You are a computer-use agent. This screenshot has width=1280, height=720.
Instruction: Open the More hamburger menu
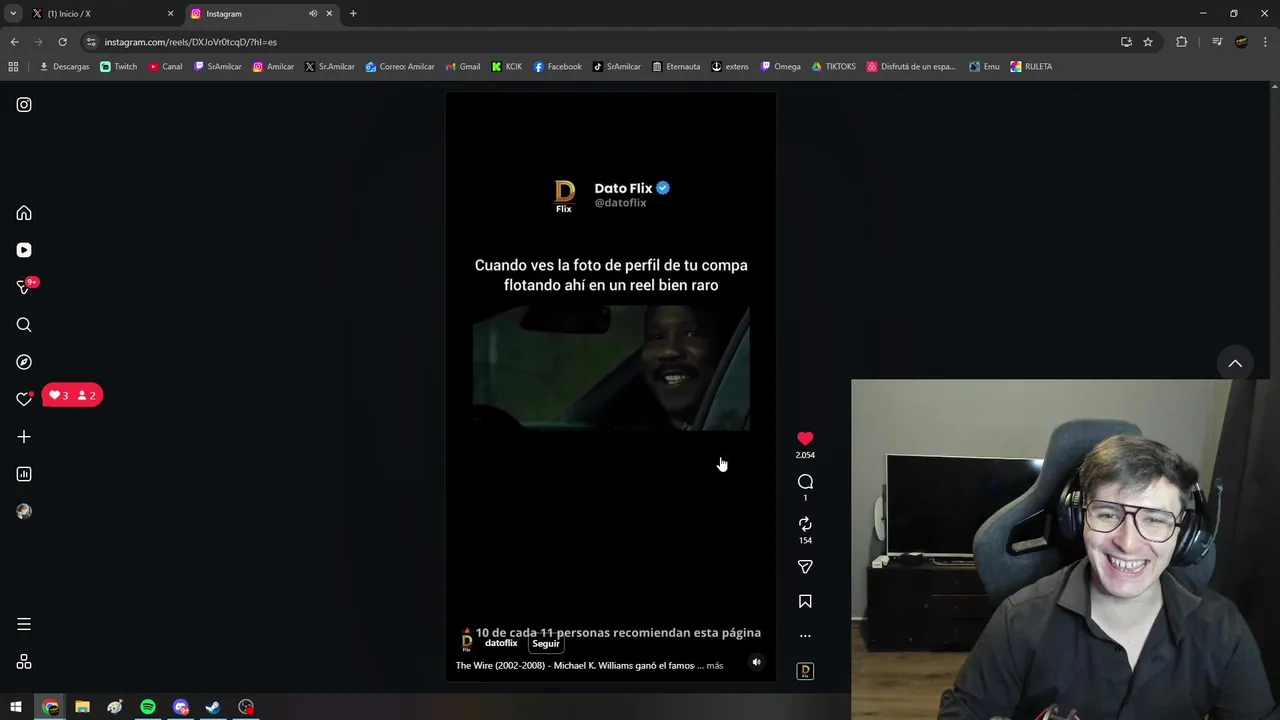point(24,624)
